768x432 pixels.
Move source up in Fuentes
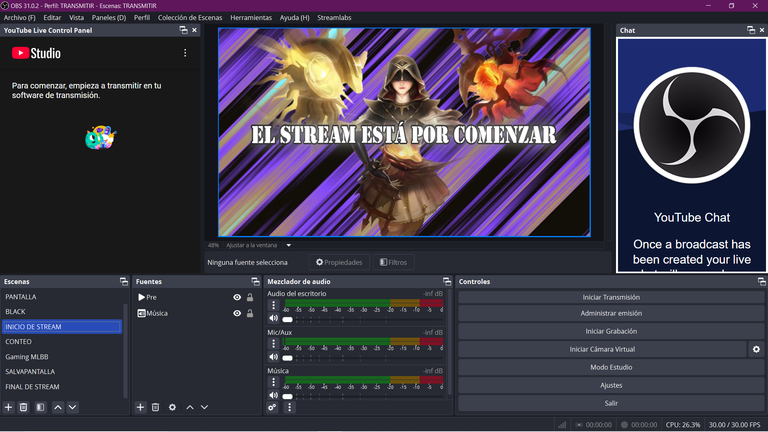pyautogui.click(x=190, y=407)
